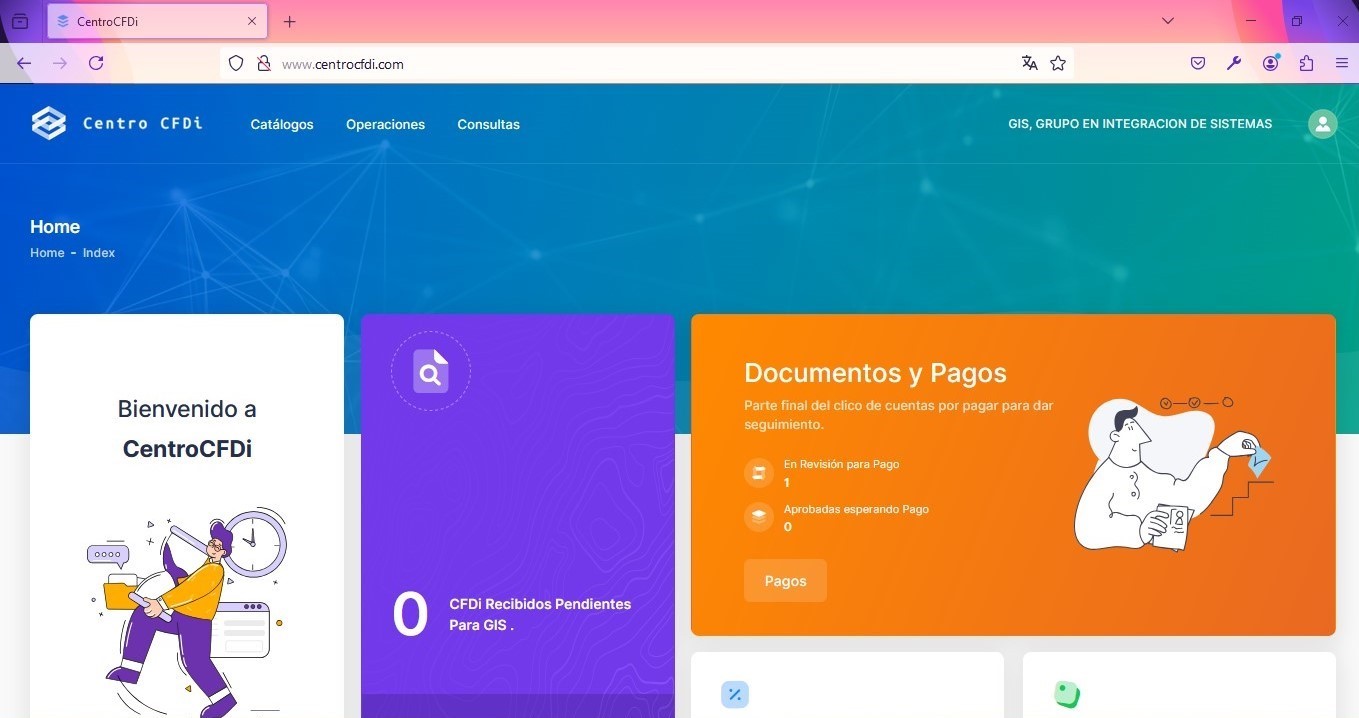Viewport: 1359px width, 718px height.
Task: Open a new tab with plus button
Action: (289, 21)
